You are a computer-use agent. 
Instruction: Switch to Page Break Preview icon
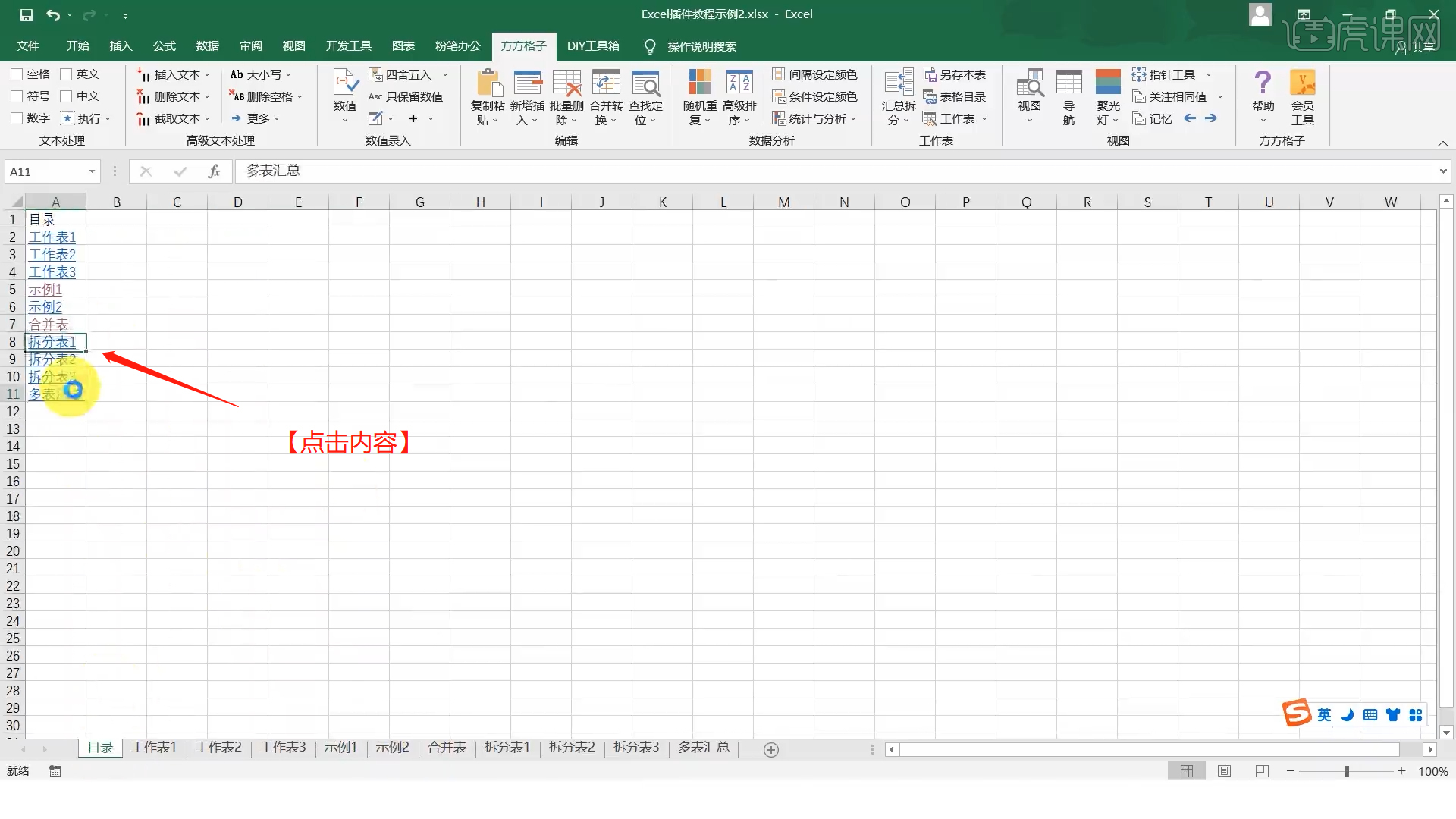pyautogui.click(x=1262, y=771)
